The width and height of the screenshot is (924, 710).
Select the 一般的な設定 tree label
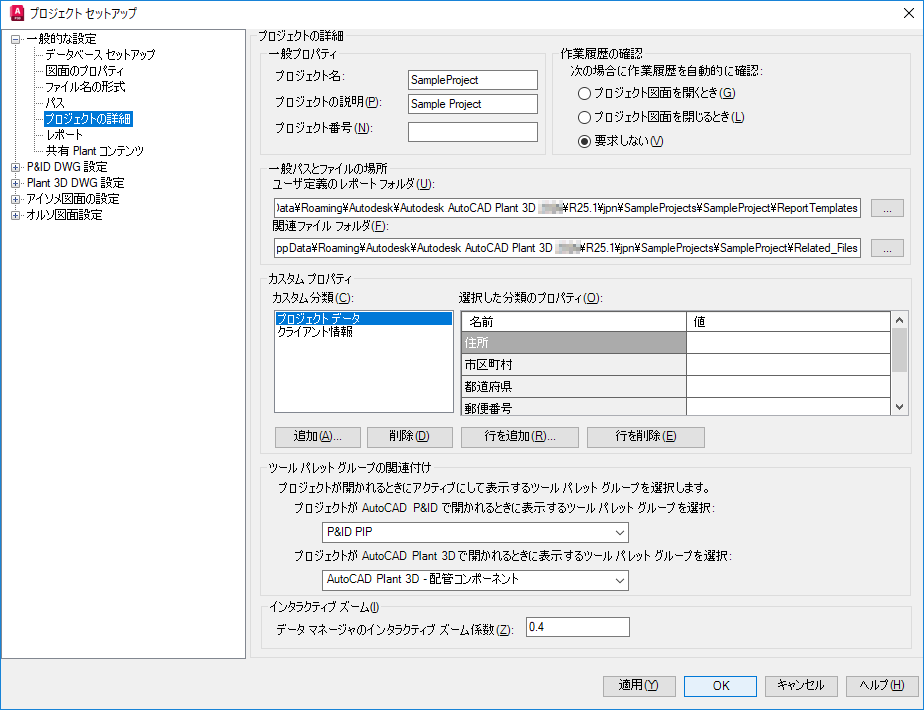pyautogui.click(x=61, y=39)
